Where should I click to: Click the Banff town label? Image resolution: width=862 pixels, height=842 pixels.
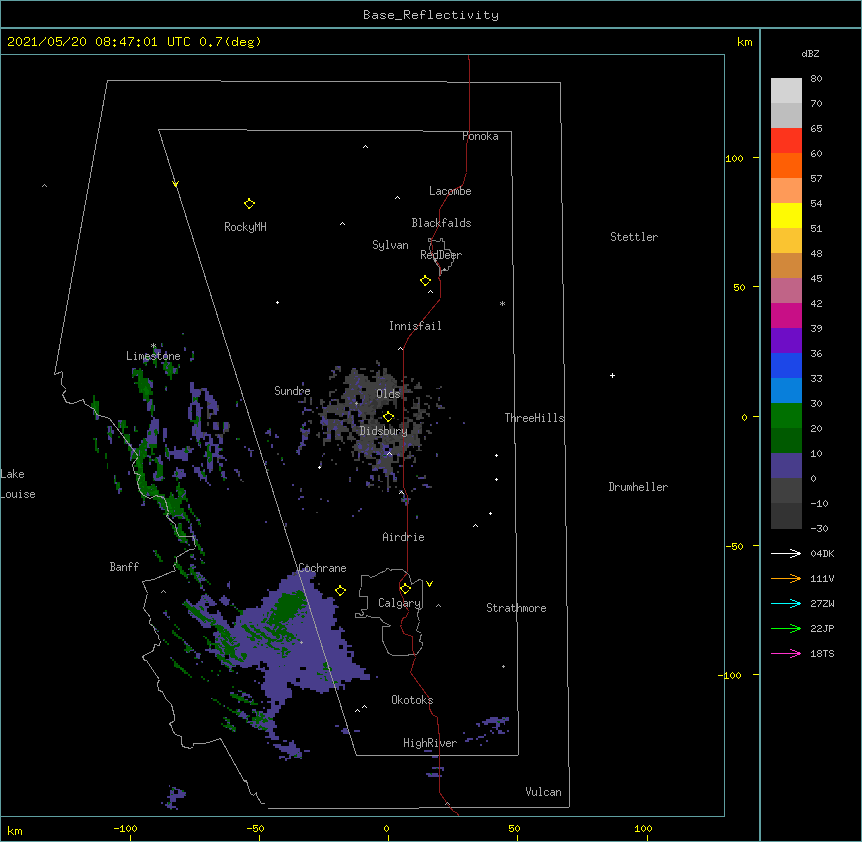click(x=124, y=567)
